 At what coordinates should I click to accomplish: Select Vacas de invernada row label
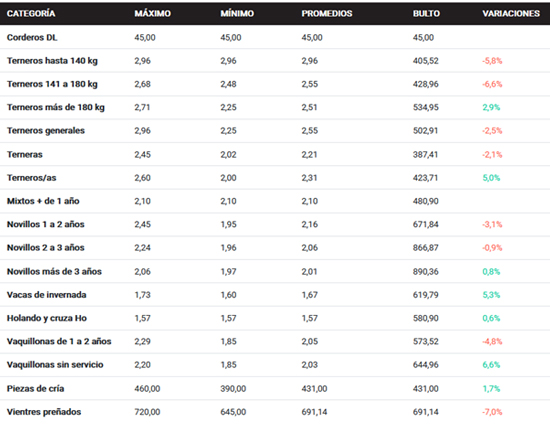(47, 295)
